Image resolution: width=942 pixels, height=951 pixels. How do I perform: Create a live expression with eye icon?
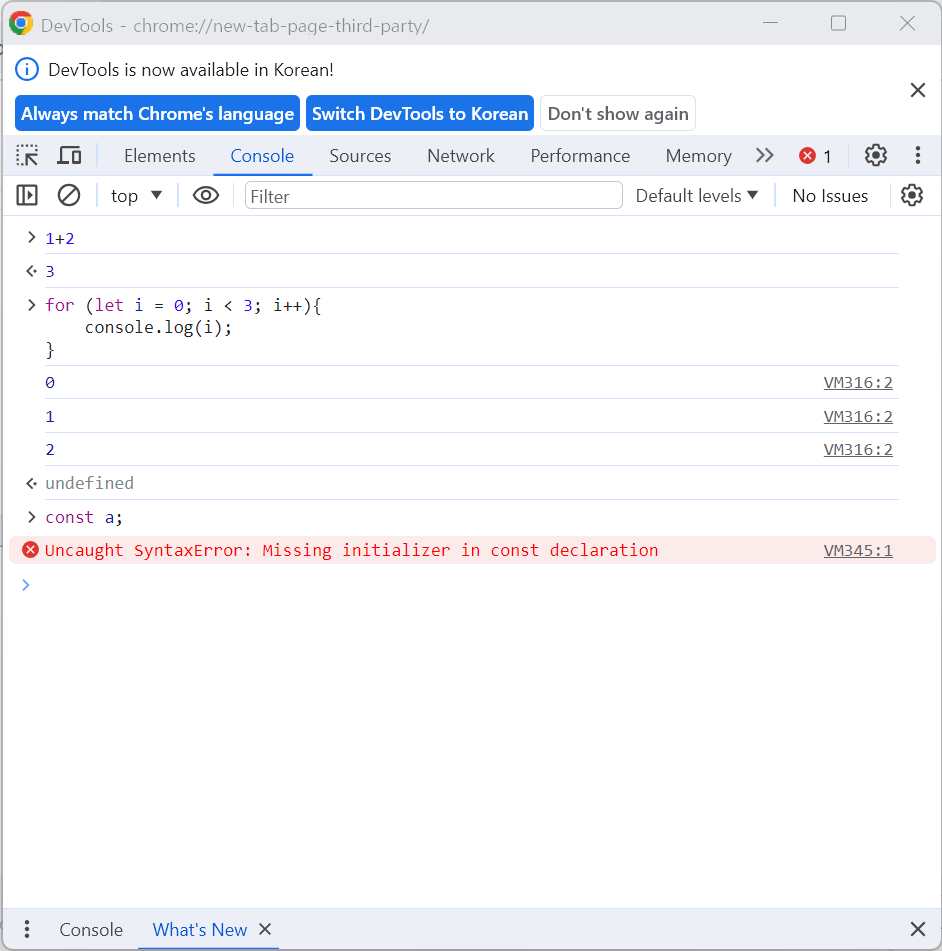[x=206, y=195]
